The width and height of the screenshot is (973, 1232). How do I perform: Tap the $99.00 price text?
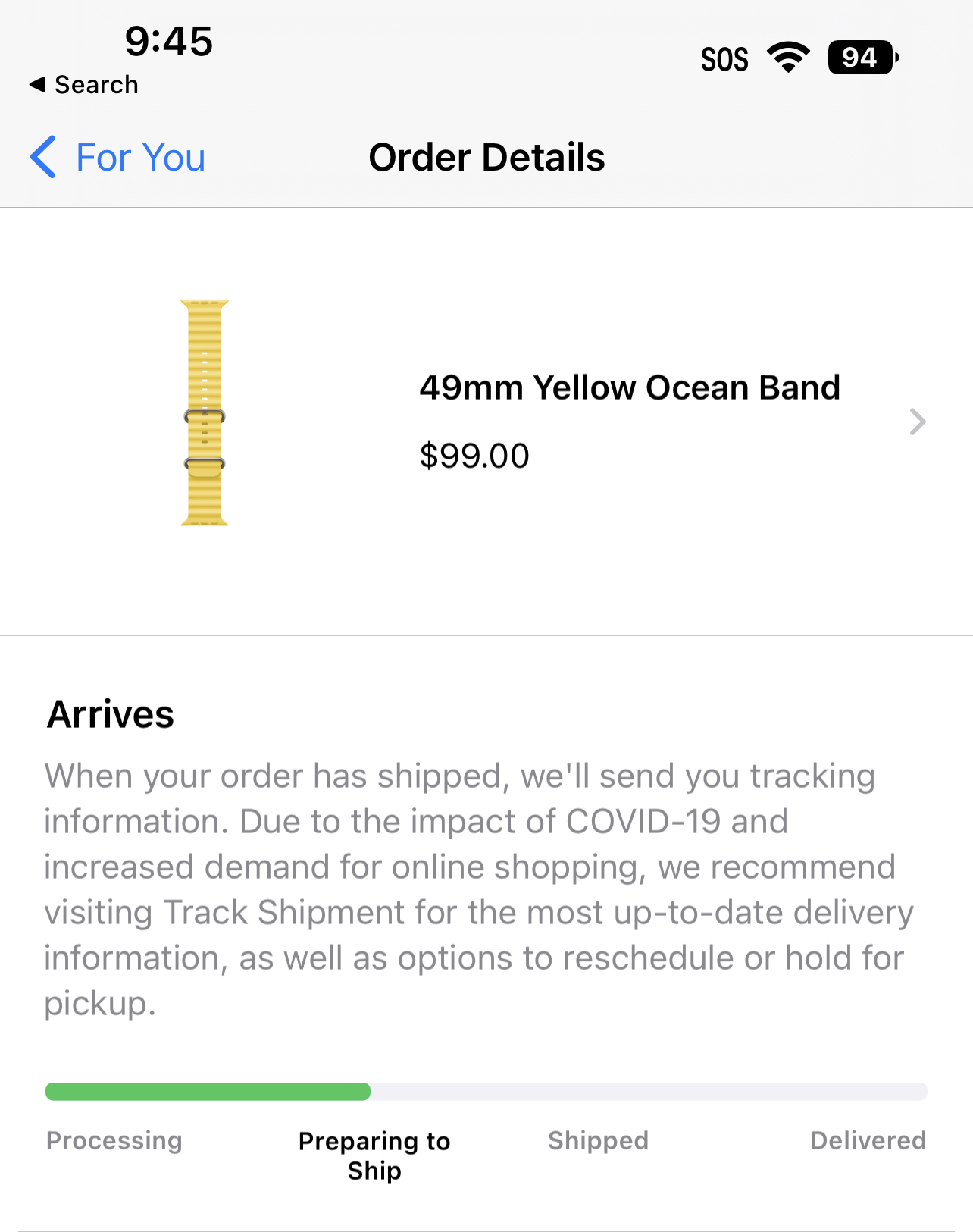[474, 456]
